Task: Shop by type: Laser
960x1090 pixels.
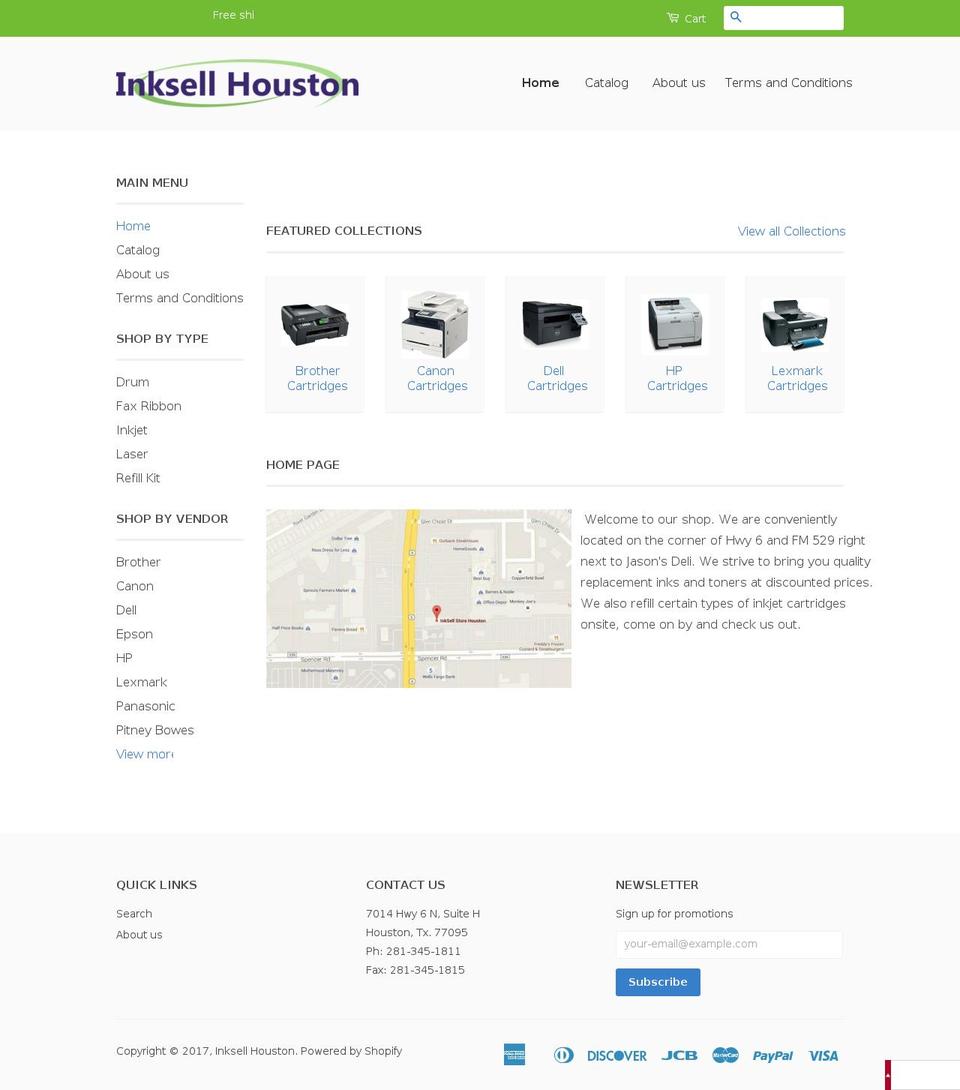Action: 131,454
